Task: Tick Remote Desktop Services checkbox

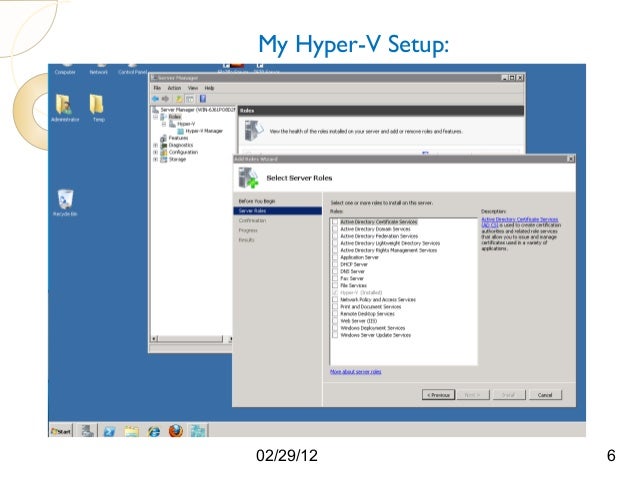Action: [335, 314]
